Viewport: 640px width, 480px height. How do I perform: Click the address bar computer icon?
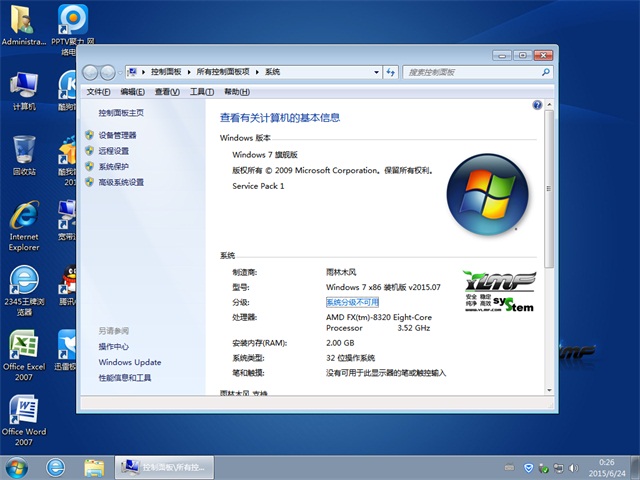(132, 72)
